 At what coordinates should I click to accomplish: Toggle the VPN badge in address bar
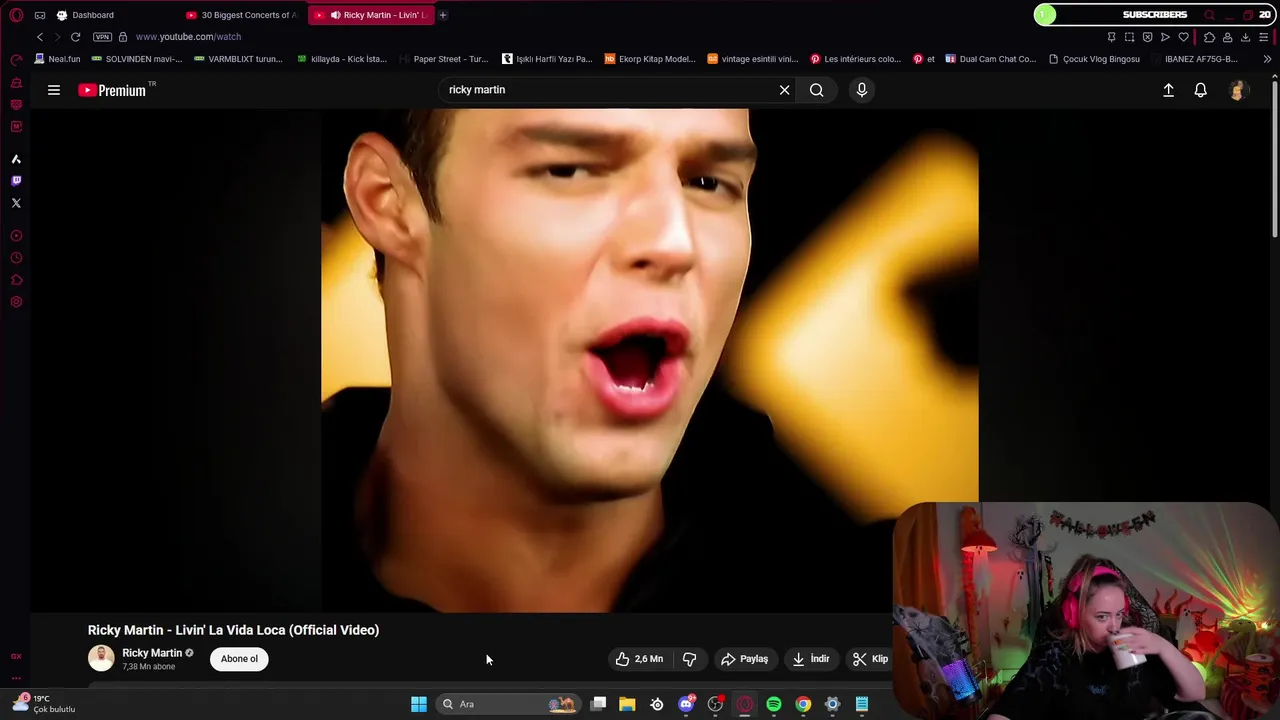click(x=102, y=37)
